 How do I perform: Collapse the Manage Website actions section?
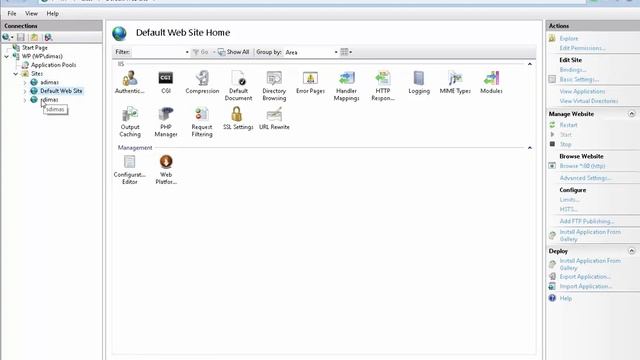(x=631, y=114)
